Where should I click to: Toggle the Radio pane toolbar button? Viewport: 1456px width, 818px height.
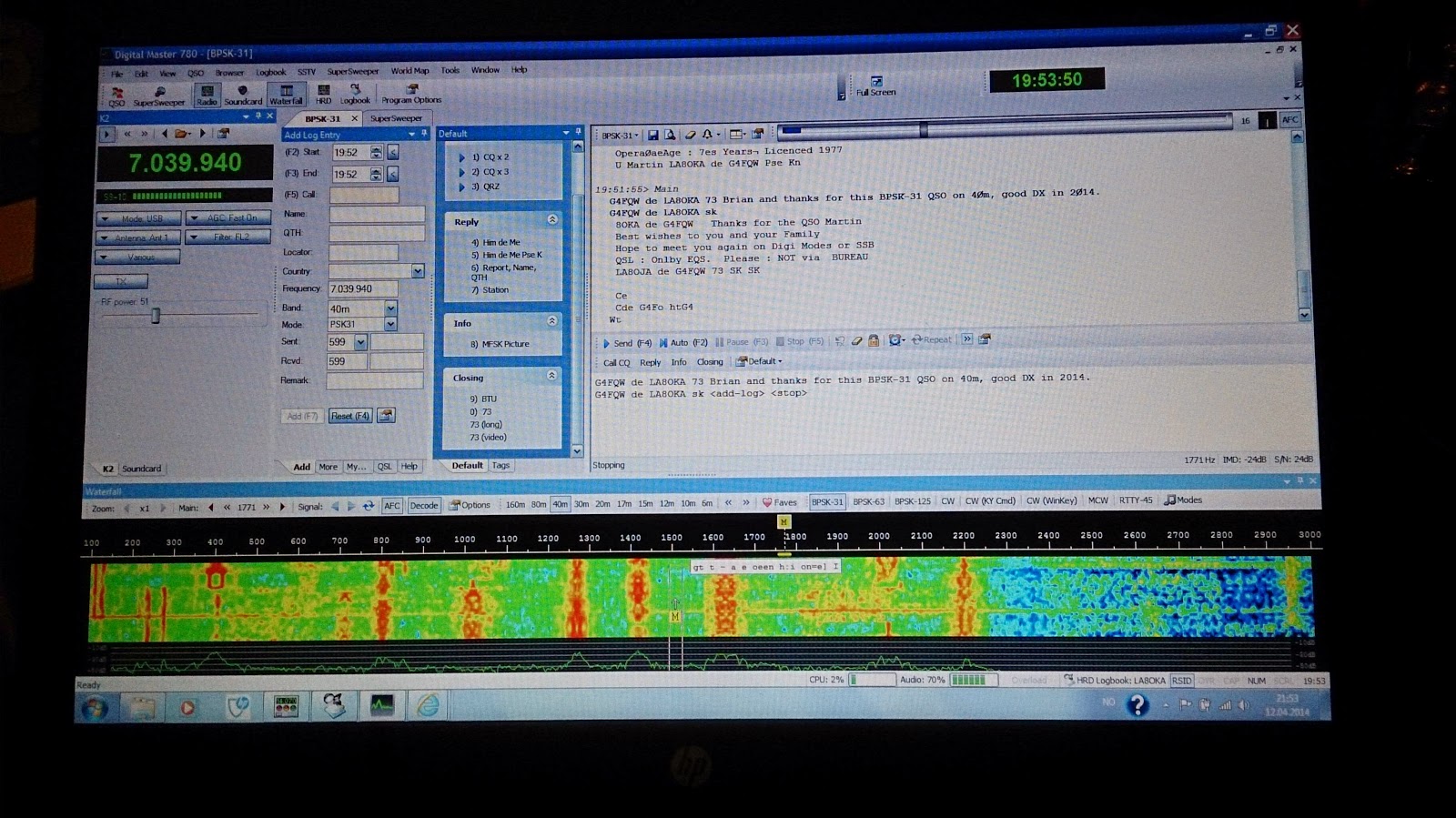207,95
